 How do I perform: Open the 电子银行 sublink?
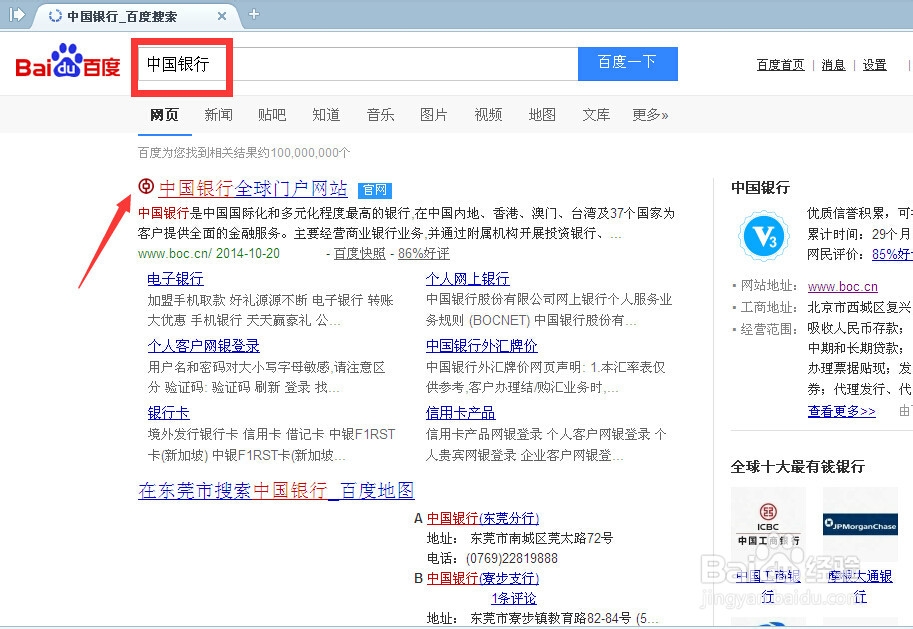click(175, 279)
